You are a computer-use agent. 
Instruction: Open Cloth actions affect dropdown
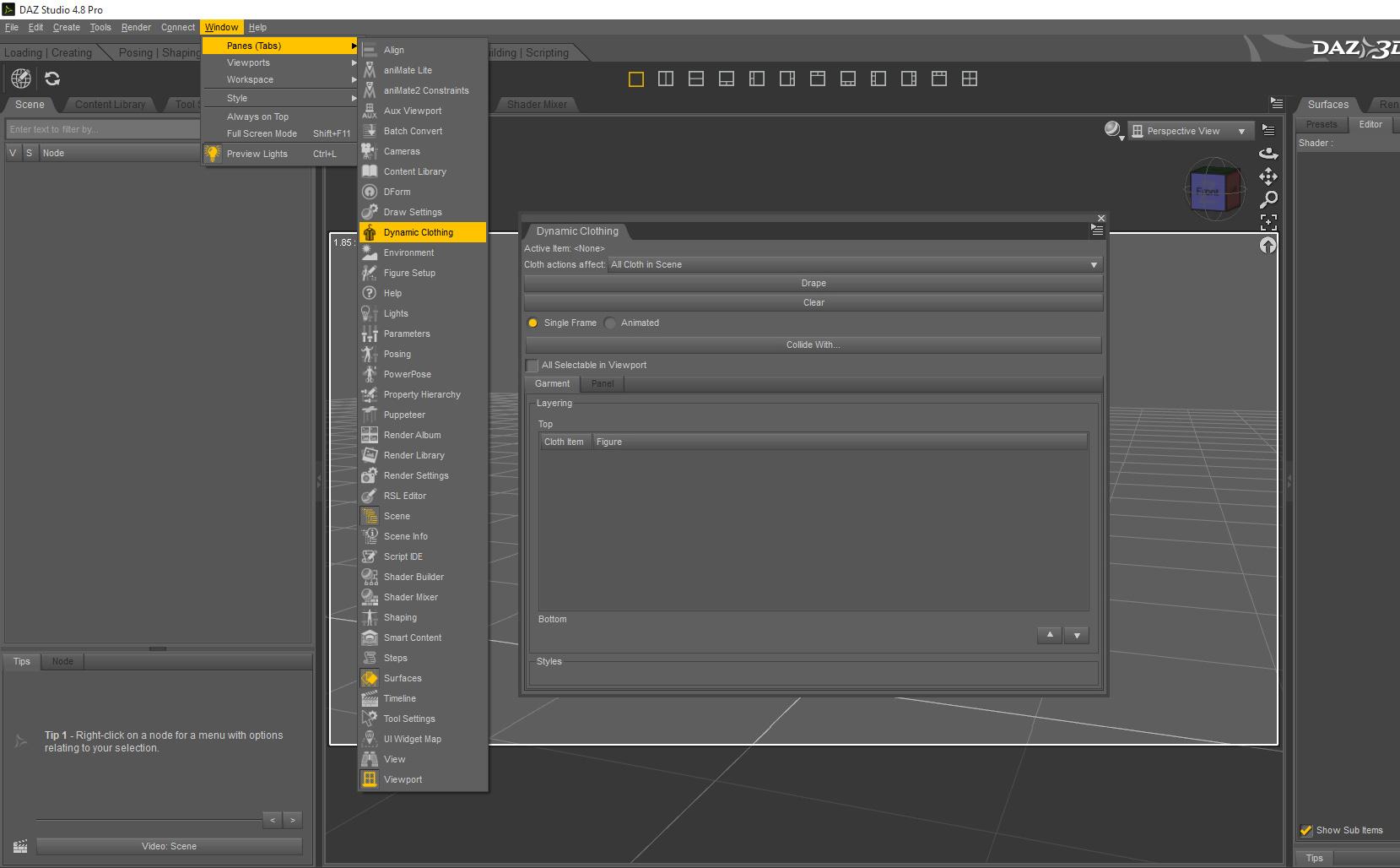click(855, 264)
